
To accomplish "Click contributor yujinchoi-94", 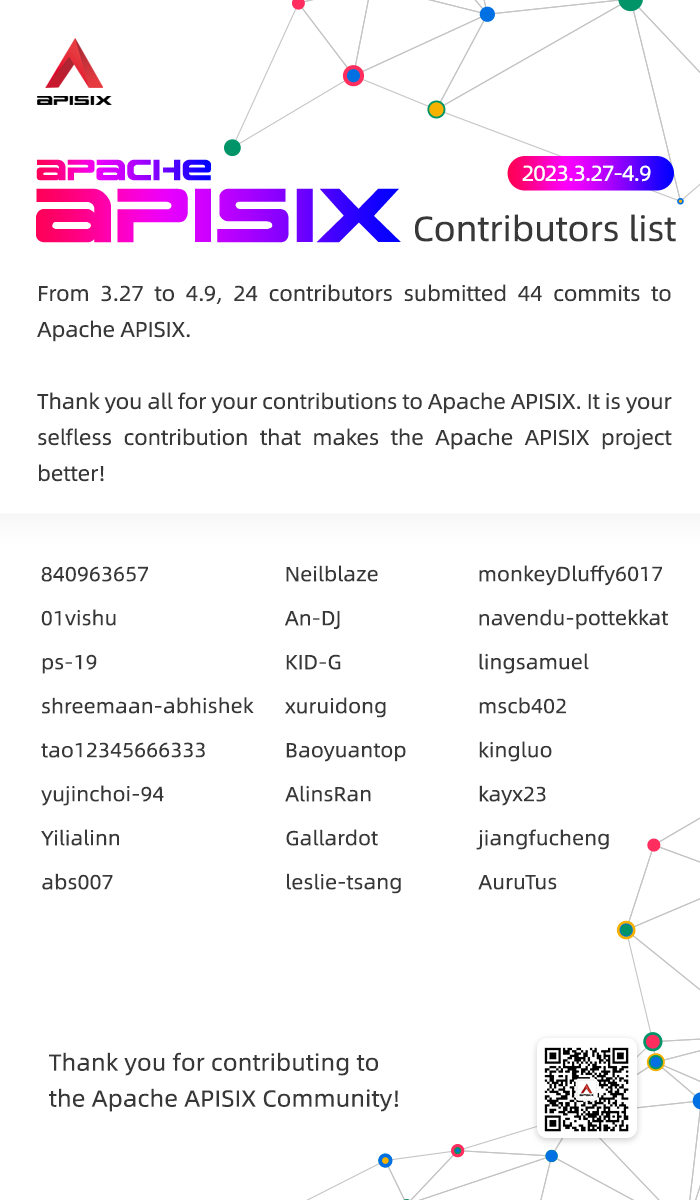I will point(102,794).
